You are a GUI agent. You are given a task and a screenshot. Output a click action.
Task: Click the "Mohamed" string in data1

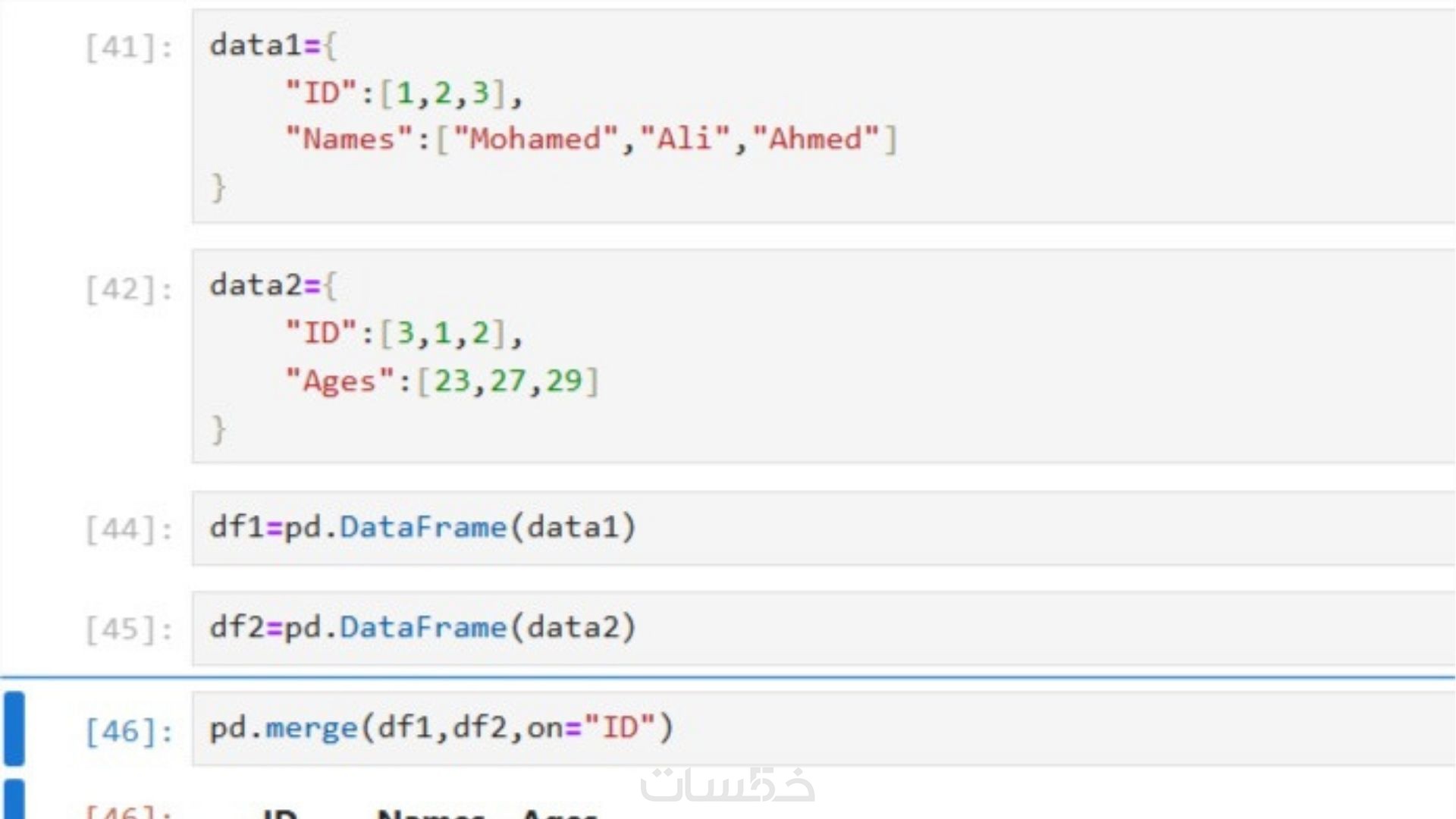[535, 140]
